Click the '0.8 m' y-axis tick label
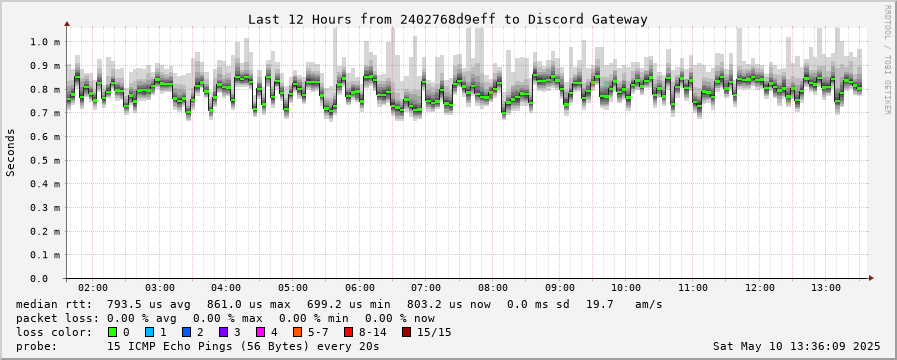The width and height of the screenshot is (897, 360). (45, 89)
